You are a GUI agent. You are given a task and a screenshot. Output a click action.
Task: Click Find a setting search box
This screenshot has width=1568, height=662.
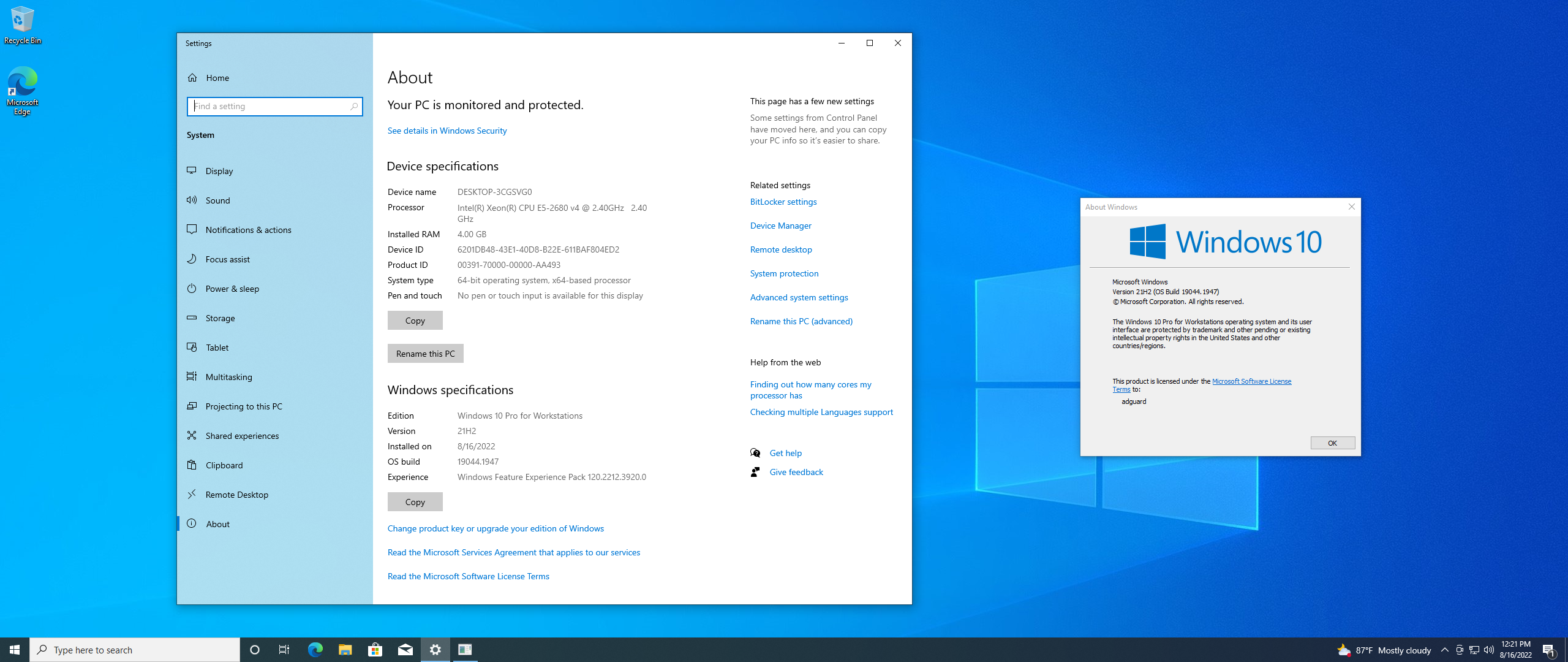coord(275,107)
